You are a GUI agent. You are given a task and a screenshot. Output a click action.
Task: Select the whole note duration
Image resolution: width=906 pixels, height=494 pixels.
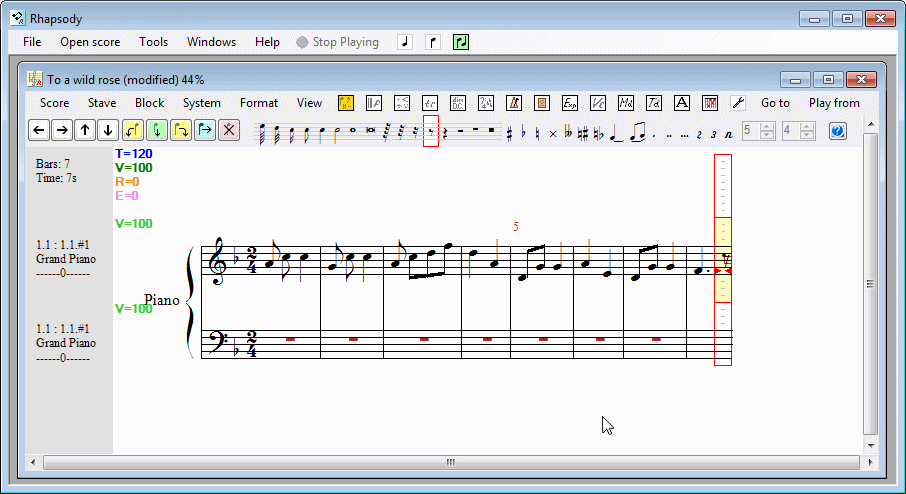353,130
